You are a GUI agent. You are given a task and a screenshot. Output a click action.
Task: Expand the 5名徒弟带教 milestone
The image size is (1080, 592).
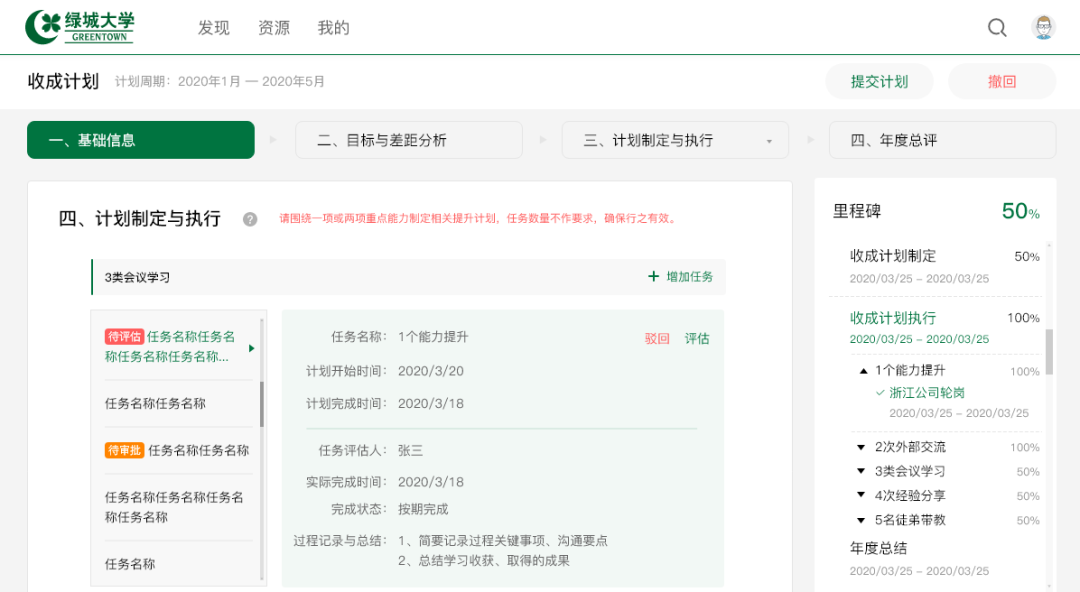(861, 520)
